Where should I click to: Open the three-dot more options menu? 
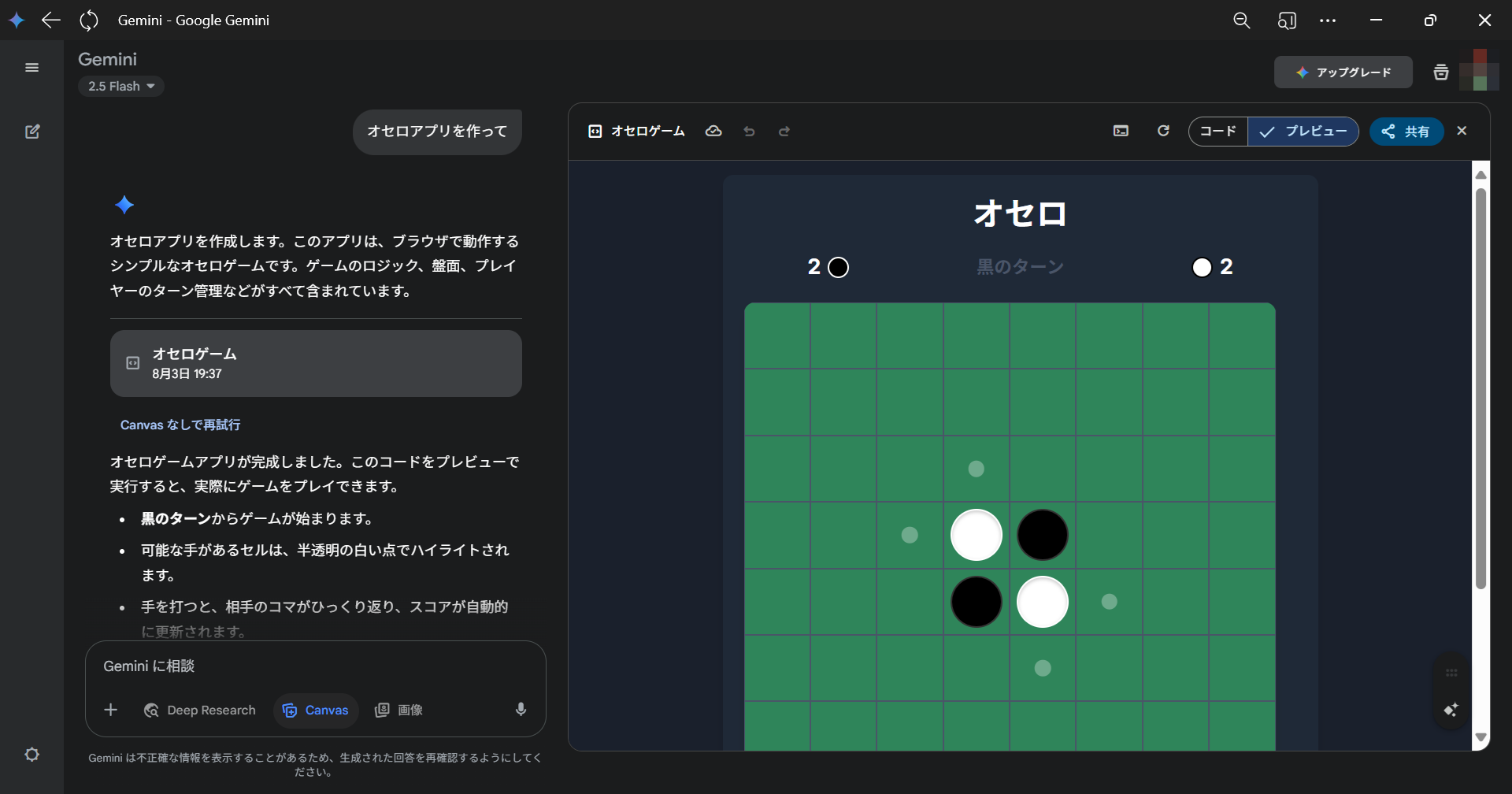[x=1328, y=20]
